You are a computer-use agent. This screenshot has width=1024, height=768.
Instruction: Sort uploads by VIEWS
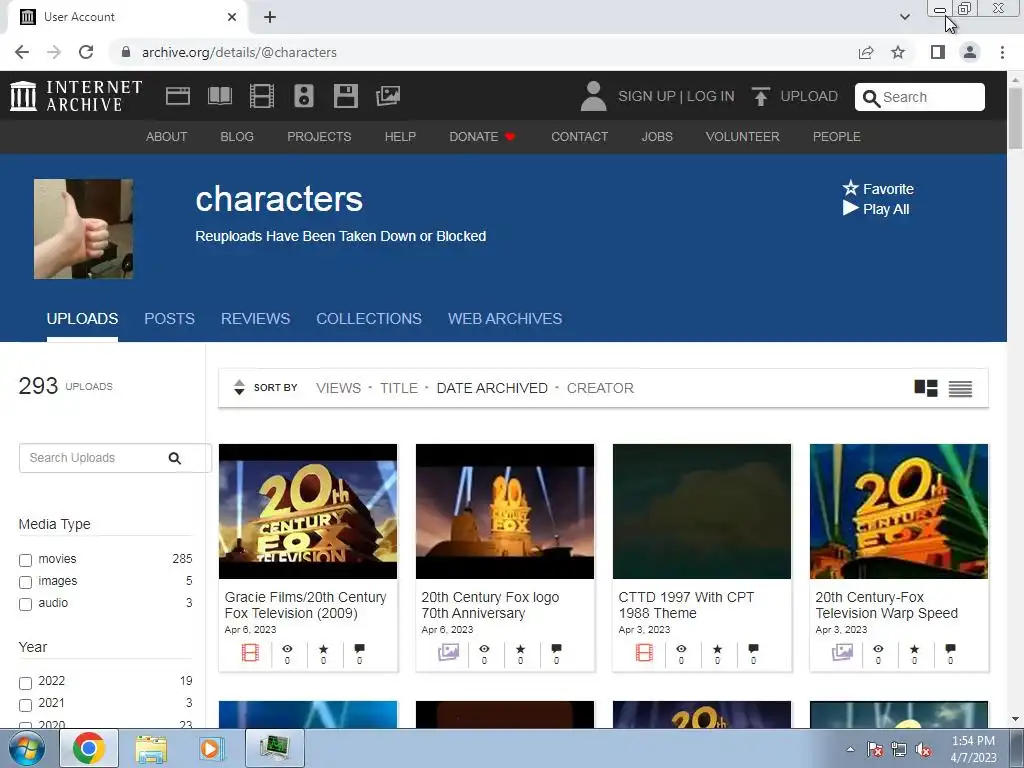click(x=338, y=388)
